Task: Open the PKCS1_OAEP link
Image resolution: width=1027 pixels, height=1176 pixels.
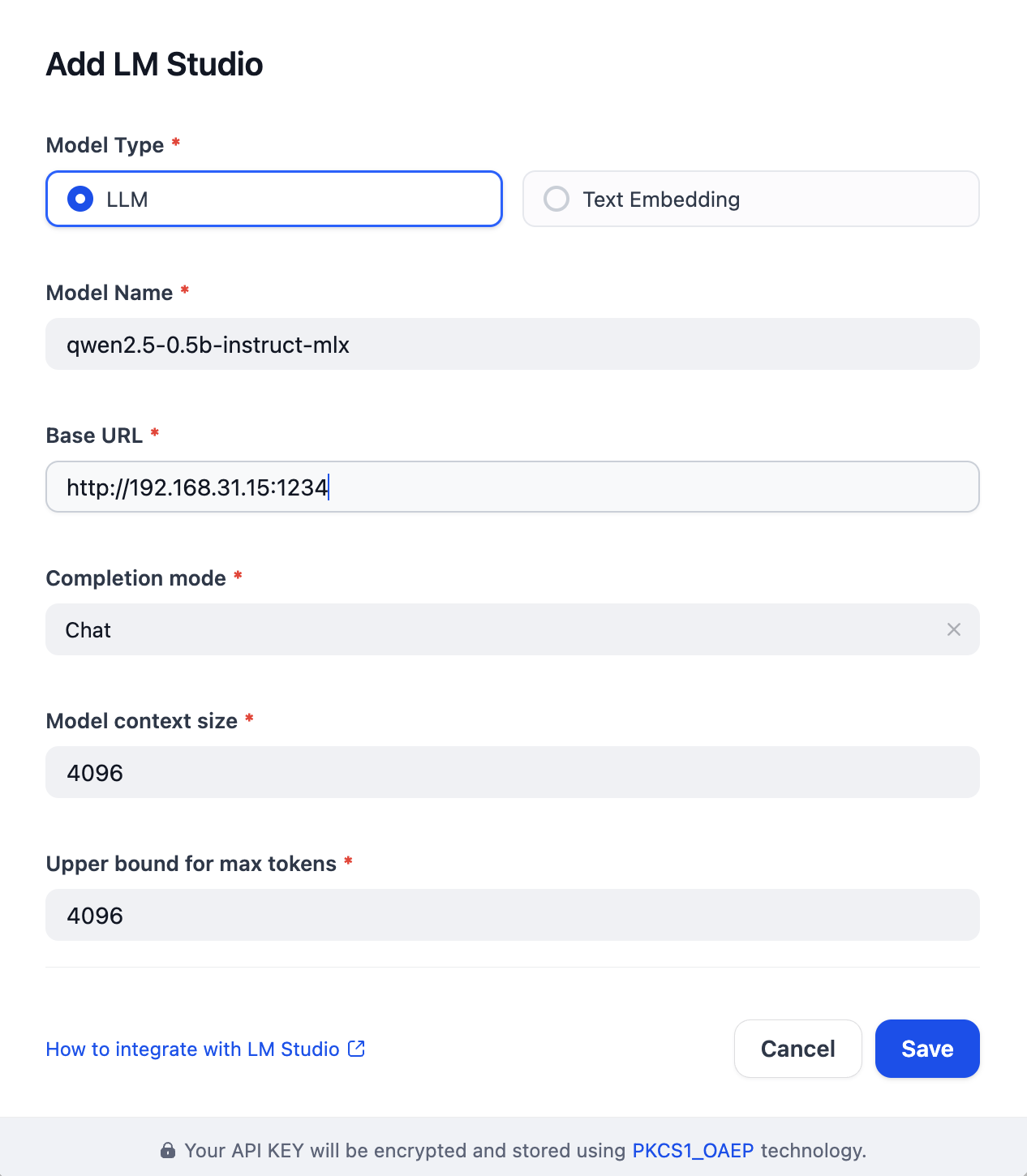Action: tap(693, 1151)
